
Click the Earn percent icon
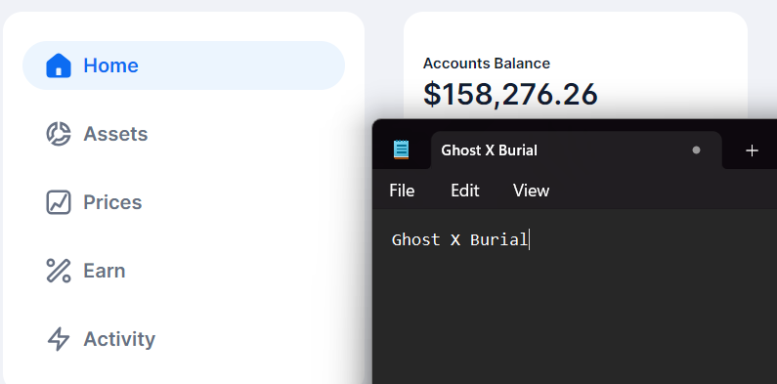pos(58,271)
